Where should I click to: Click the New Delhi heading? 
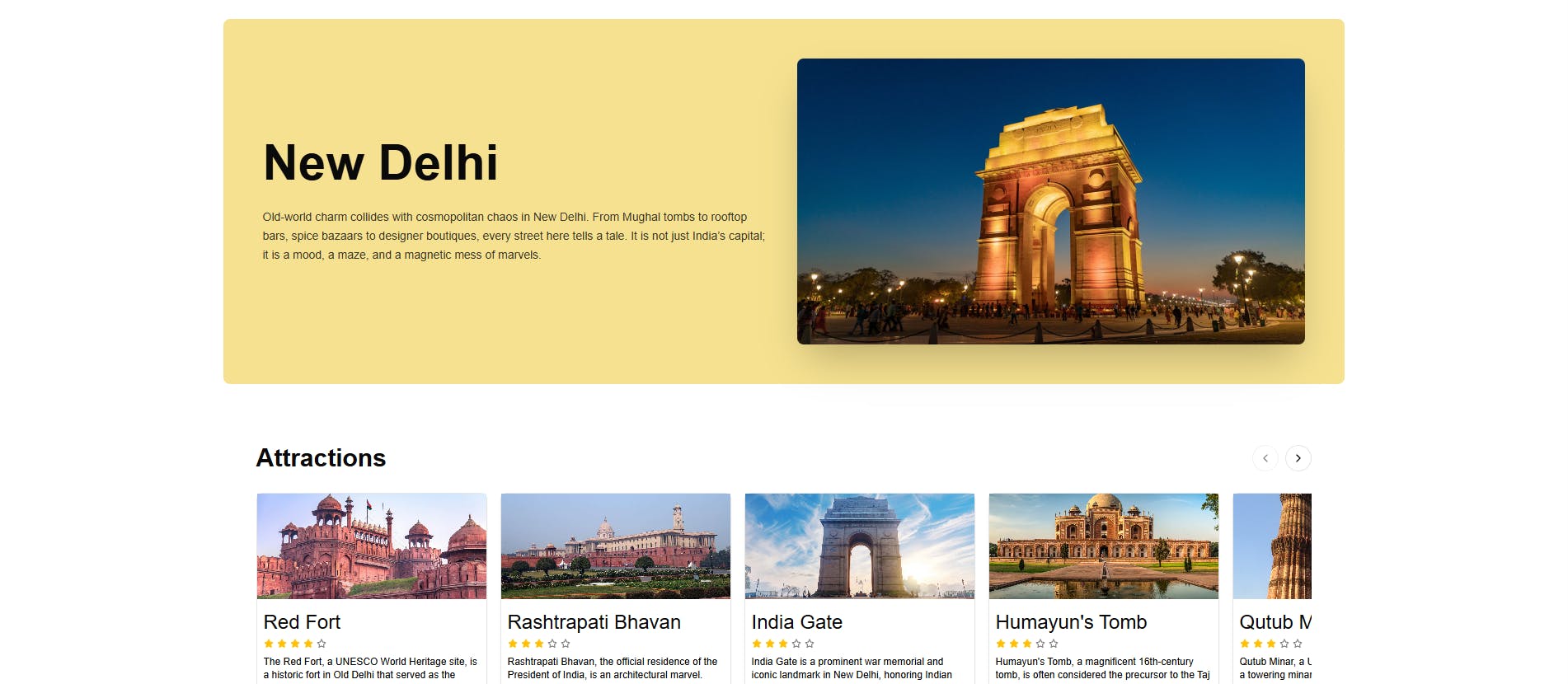(380, 162)
